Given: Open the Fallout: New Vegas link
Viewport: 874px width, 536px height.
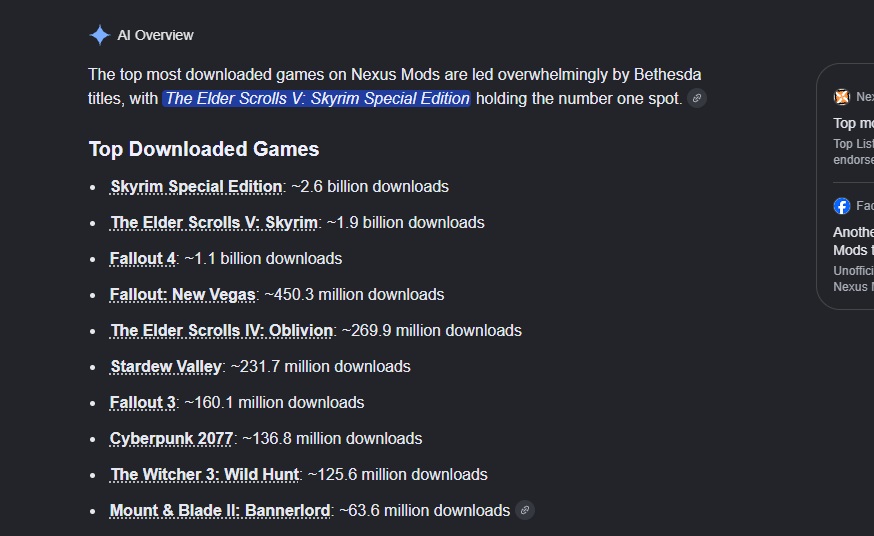Looking at the screenshot, I should point(183,295).
